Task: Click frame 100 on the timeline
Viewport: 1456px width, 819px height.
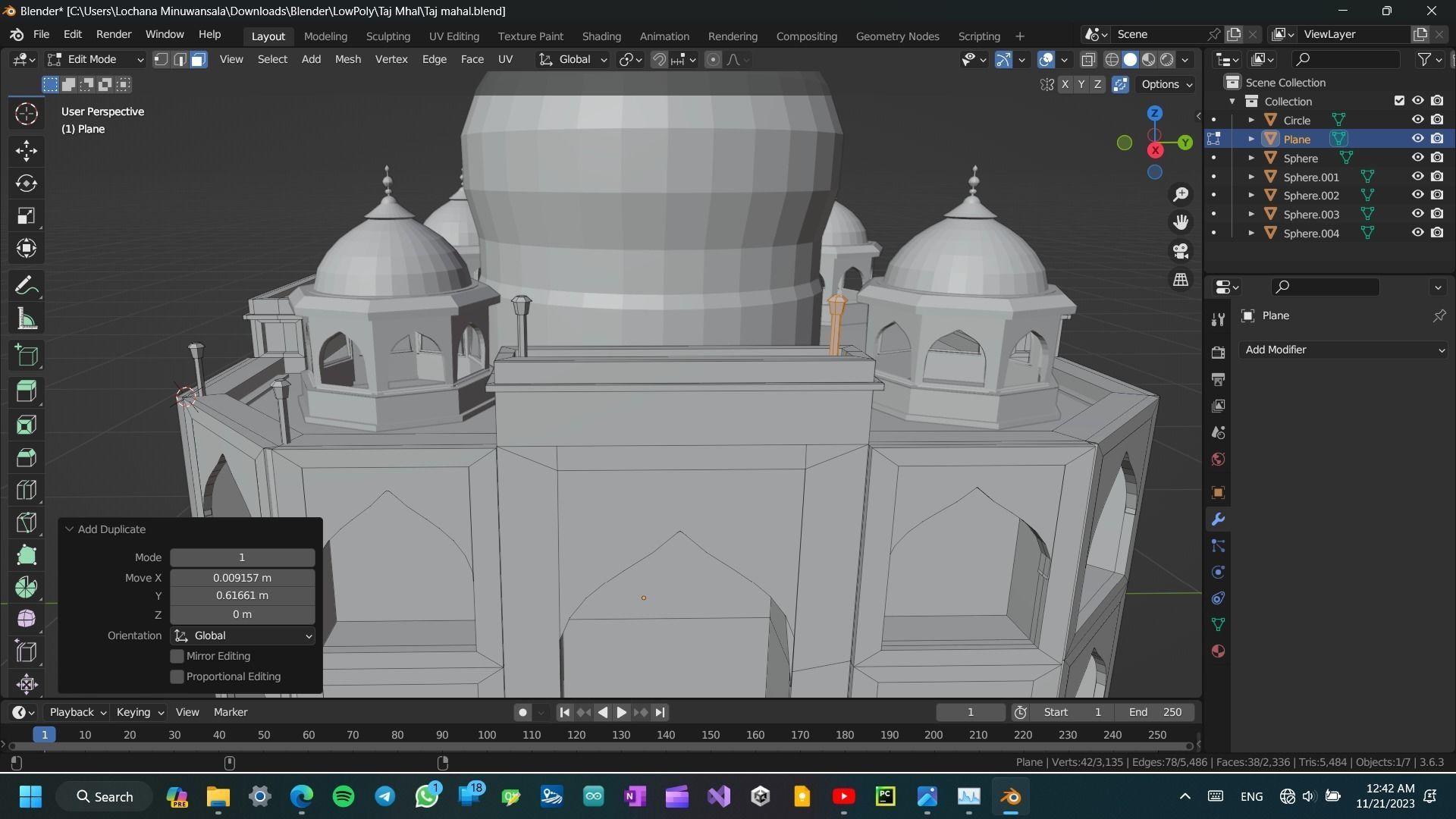Action: tap(487, 735)
